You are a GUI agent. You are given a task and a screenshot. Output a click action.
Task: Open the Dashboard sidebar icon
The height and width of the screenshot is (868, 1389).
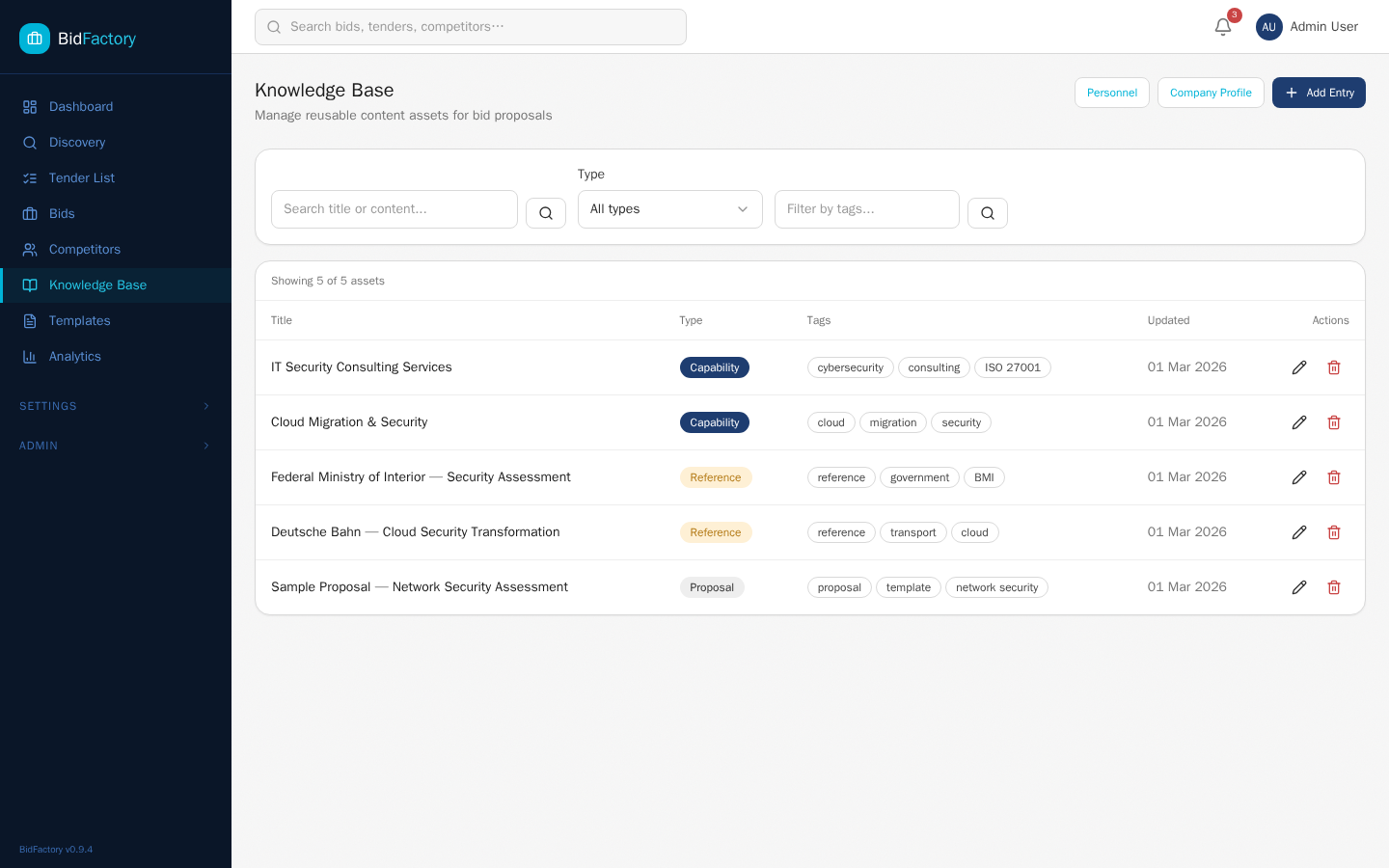pyautogui.click(x=30, y=107)
